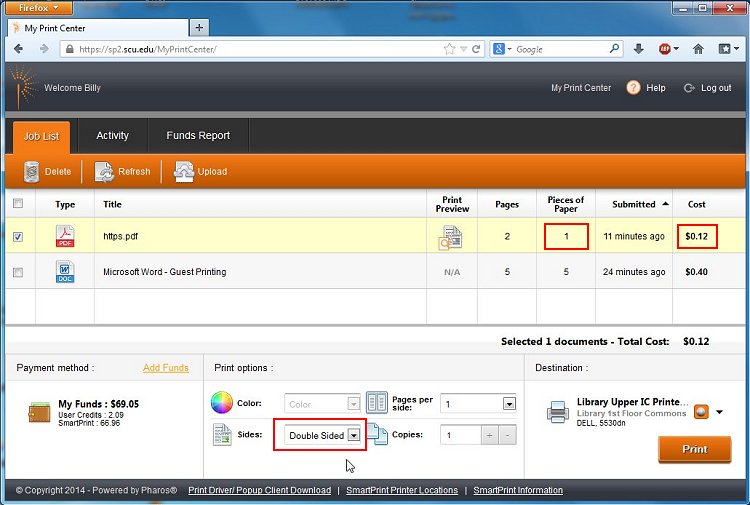750x505 pixels.
Task: Click the color wheel icon
Action: coord(221,403)
